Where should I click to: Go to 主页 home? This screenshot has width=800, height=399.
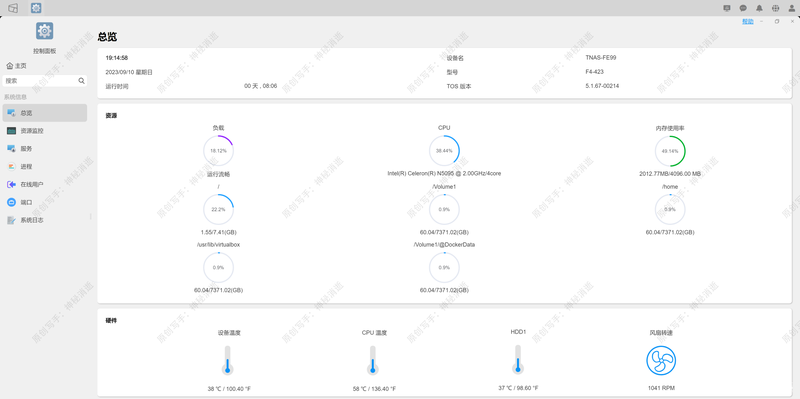coord(16,66)
